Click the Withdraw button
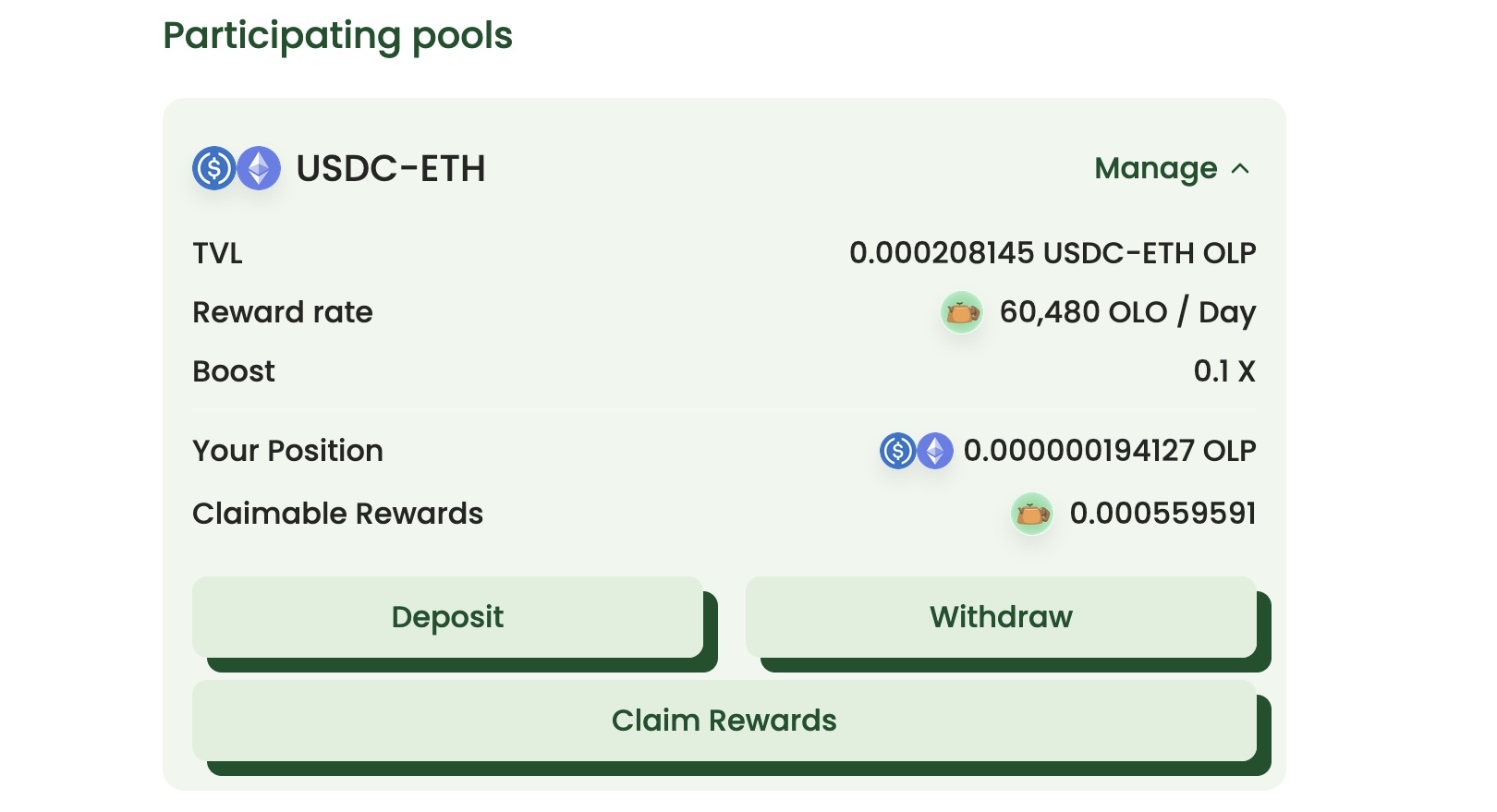 pyautogui.click(x=1001, y=617)
